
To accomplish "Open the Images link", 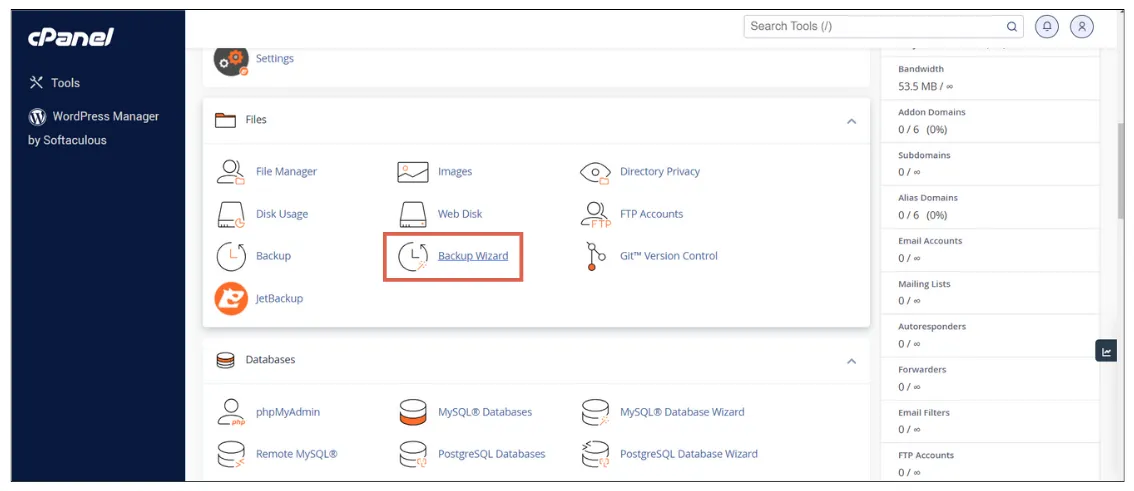I will (455, 172).
